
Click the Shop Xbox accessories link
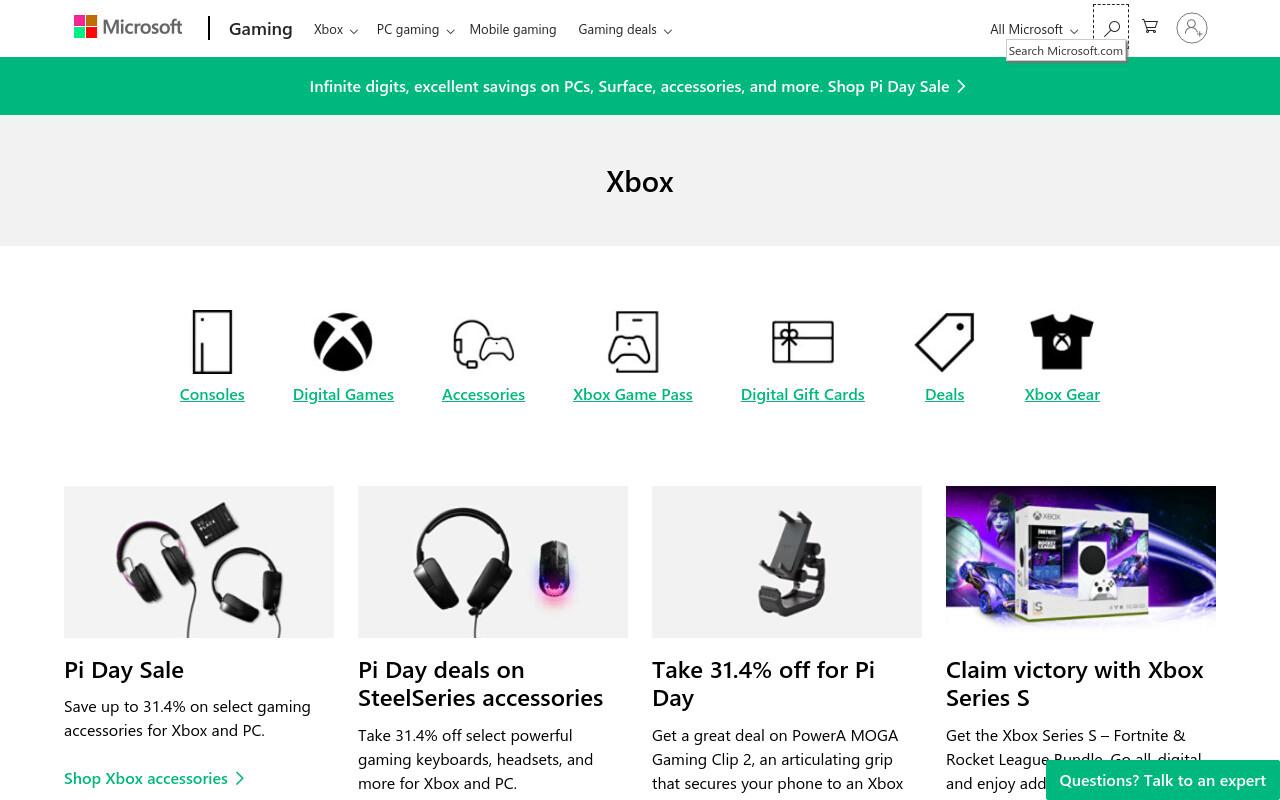pos(154,778)
